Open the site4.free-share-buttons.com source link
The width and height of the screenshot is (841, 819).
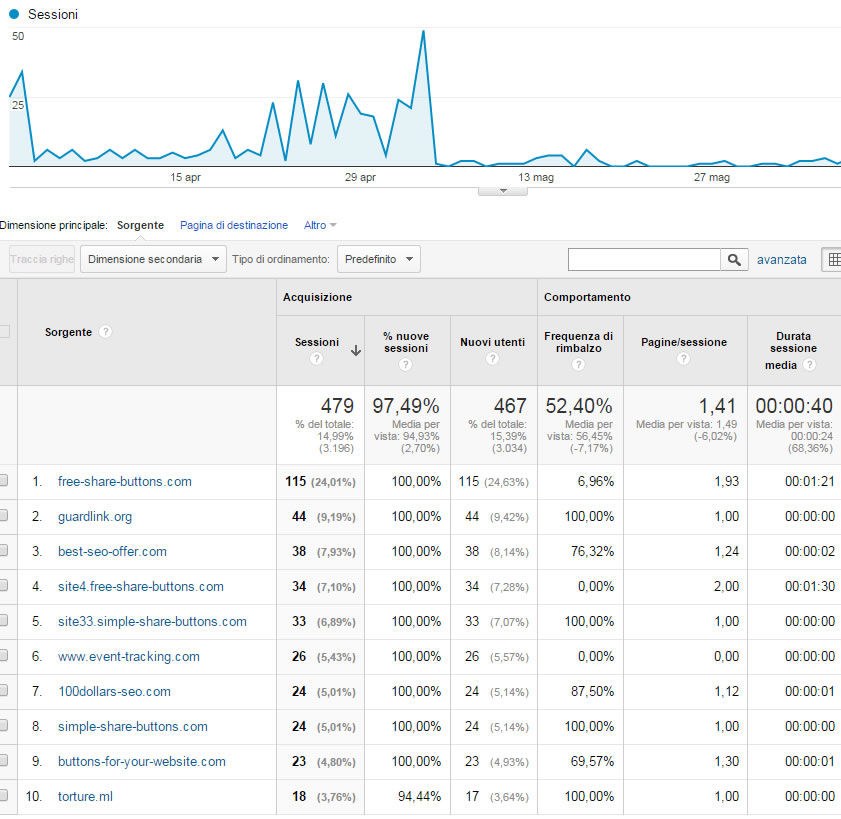(x=141, y=586)
